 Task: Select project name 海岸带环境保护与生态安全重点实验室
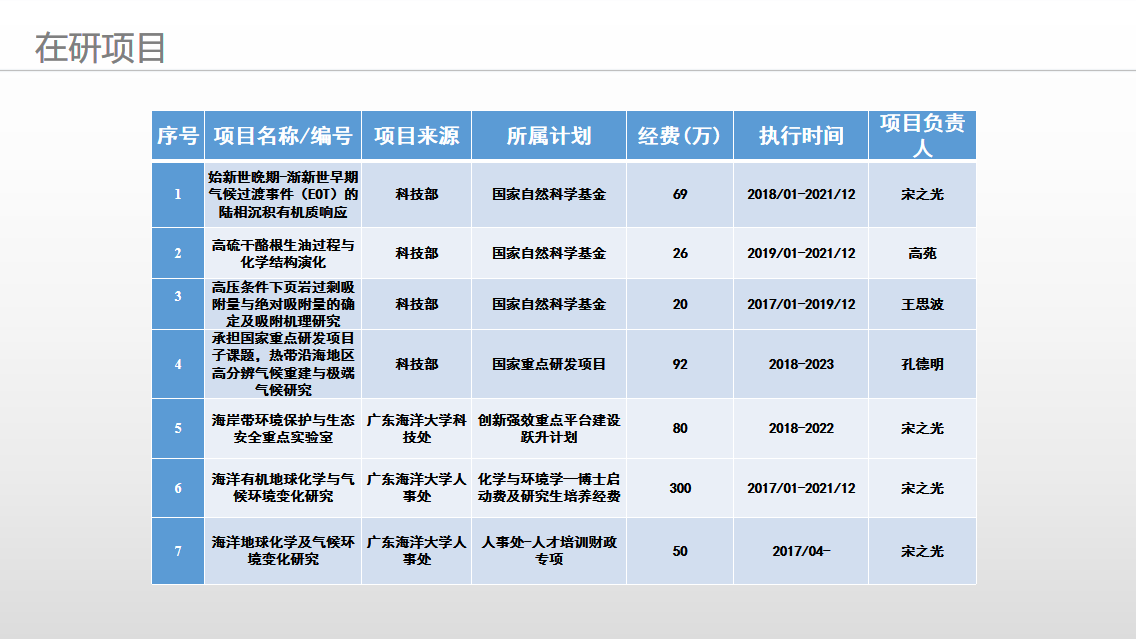click(283, 428)
